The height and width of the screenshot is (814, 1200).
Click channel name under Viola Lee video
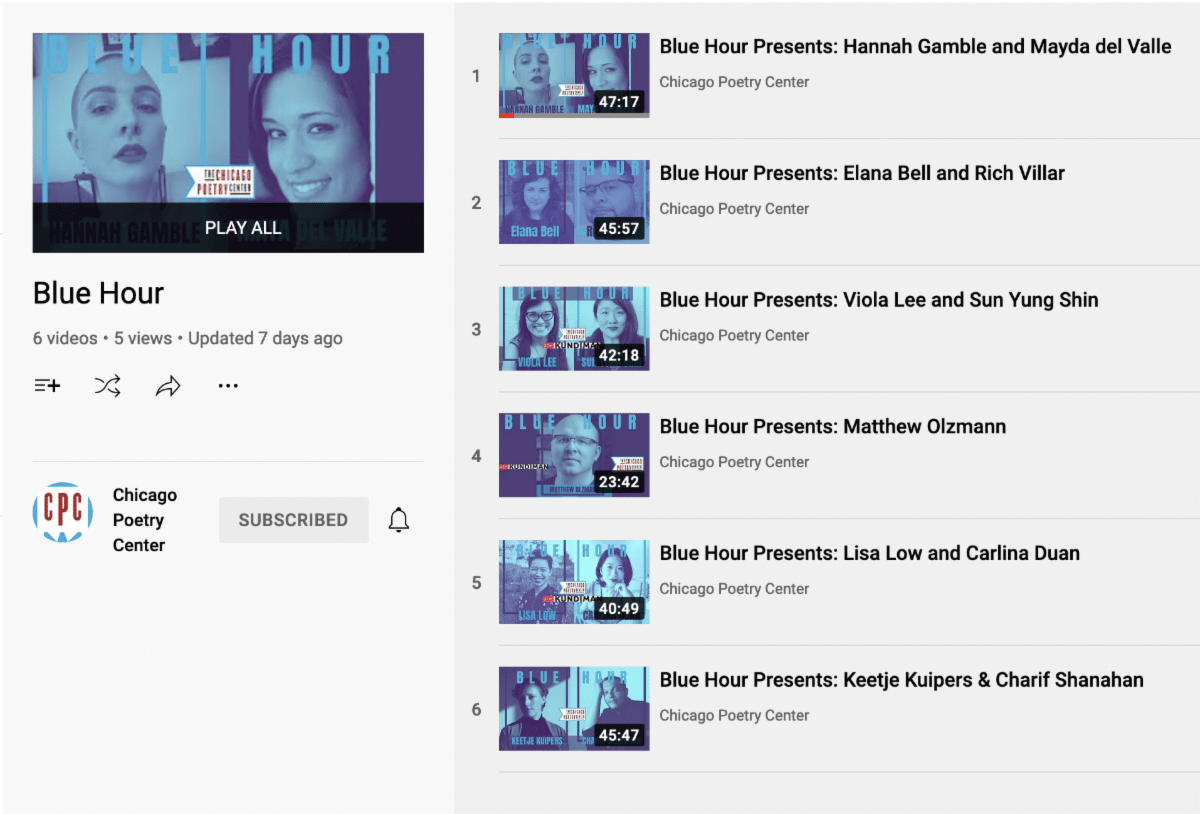pos(734,336)
